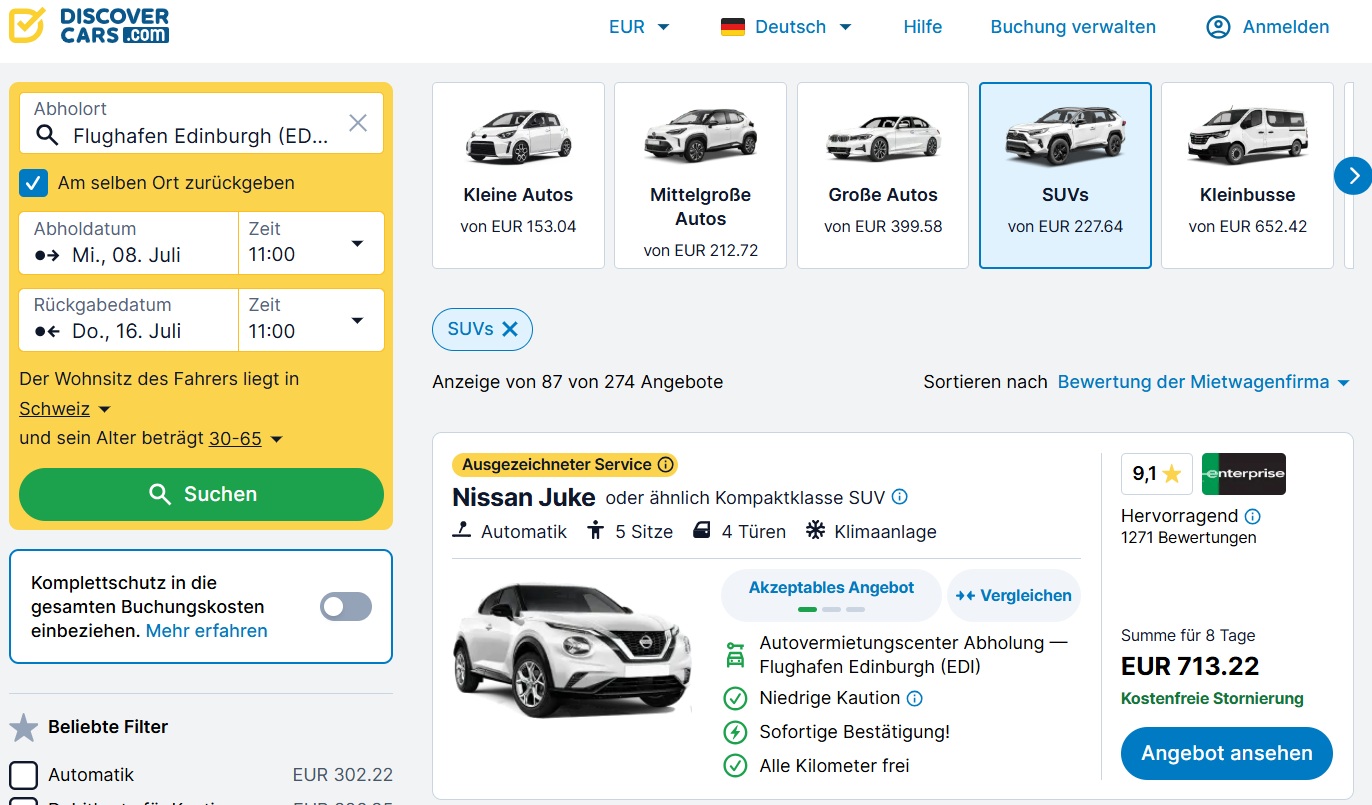The height and width of the screenshot is (805, 1372).
Task: Open Buchung verwalten
Action: tap(1073, 27)
